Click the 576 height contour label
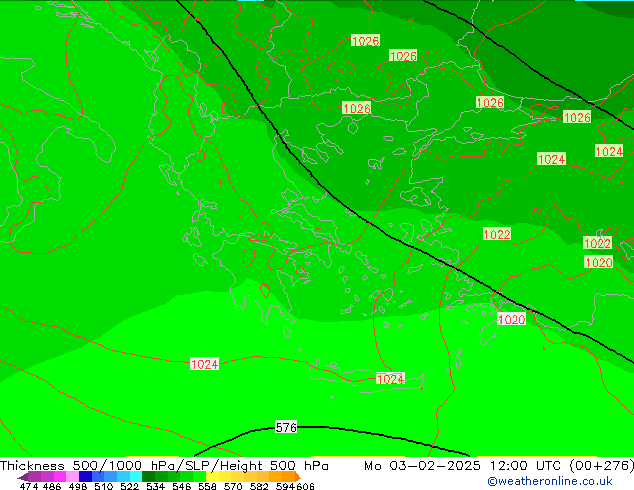The width and height of the screenshot is (634, 490). (x=286, y=427)
